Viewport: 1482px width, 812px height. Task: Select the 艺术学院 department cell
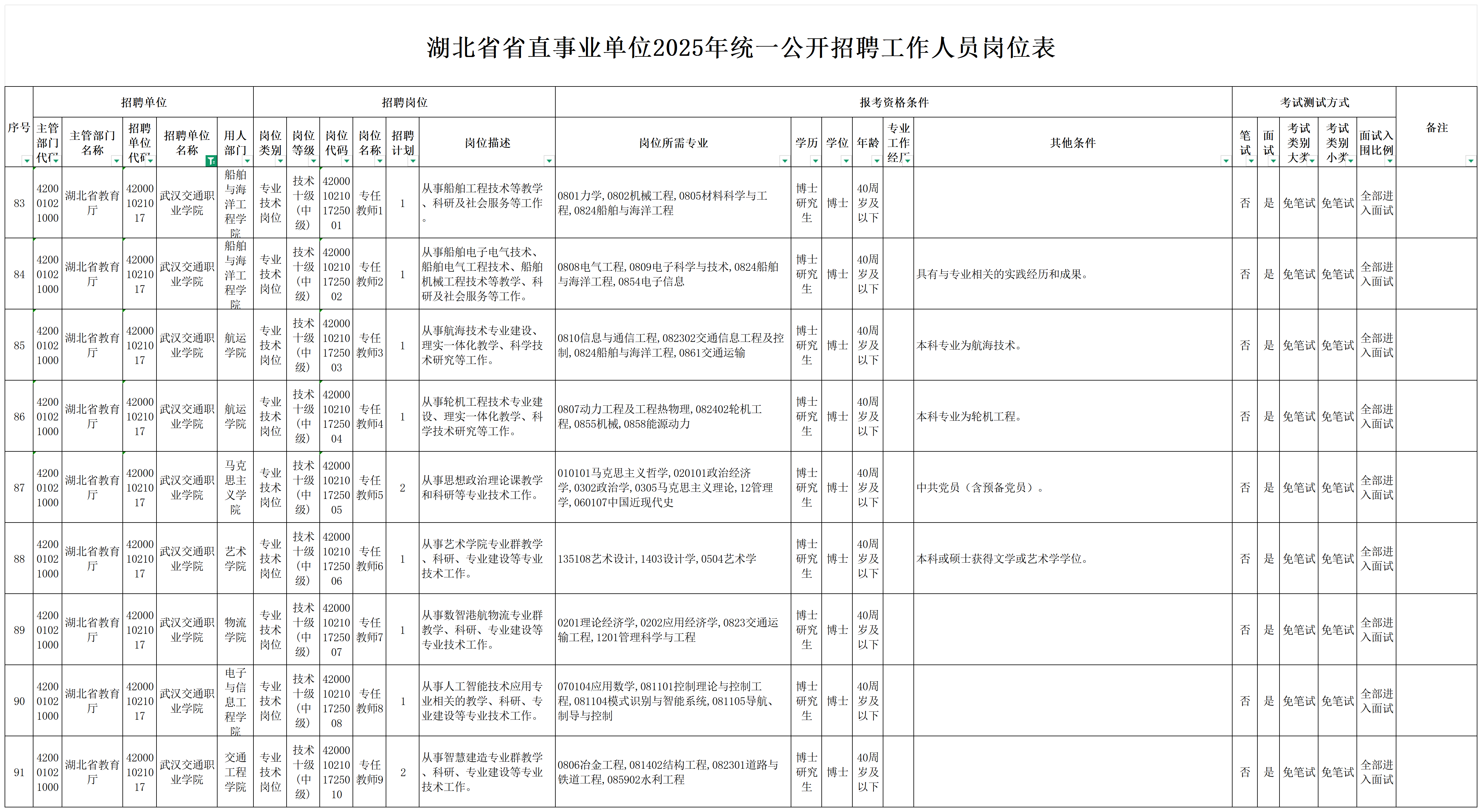[x=235, y=558]
